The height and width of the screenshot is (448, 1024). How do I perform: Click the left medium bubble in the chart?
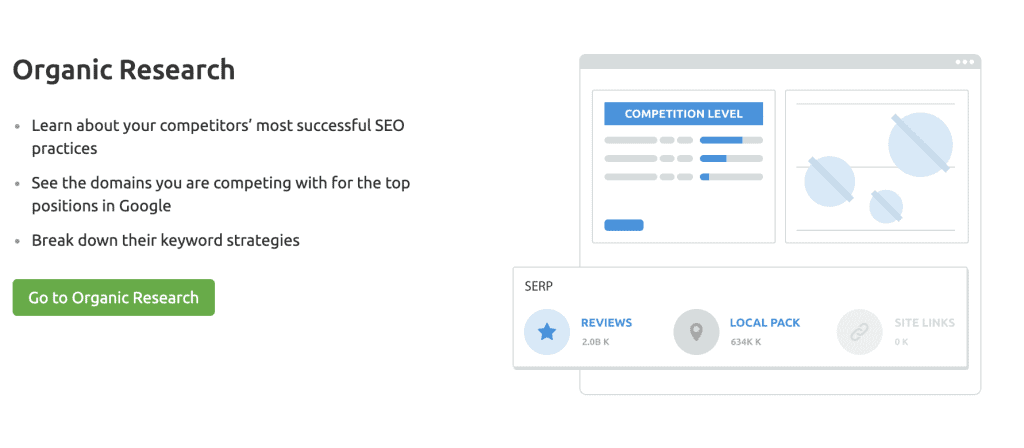click(x=829, y=182)
